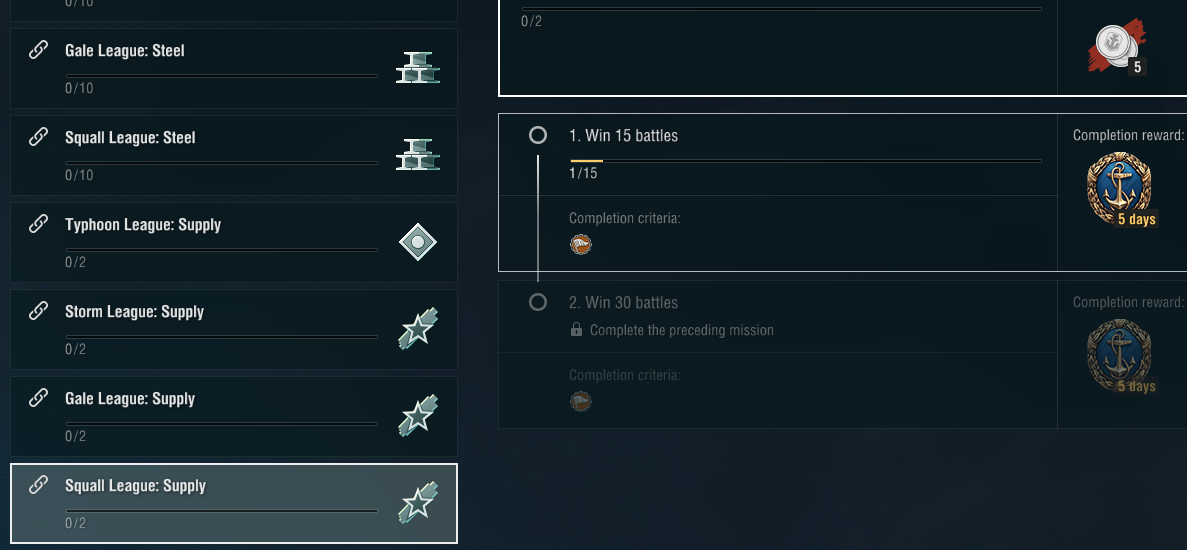Click the Win 30 battles mission title

point(623,302)
